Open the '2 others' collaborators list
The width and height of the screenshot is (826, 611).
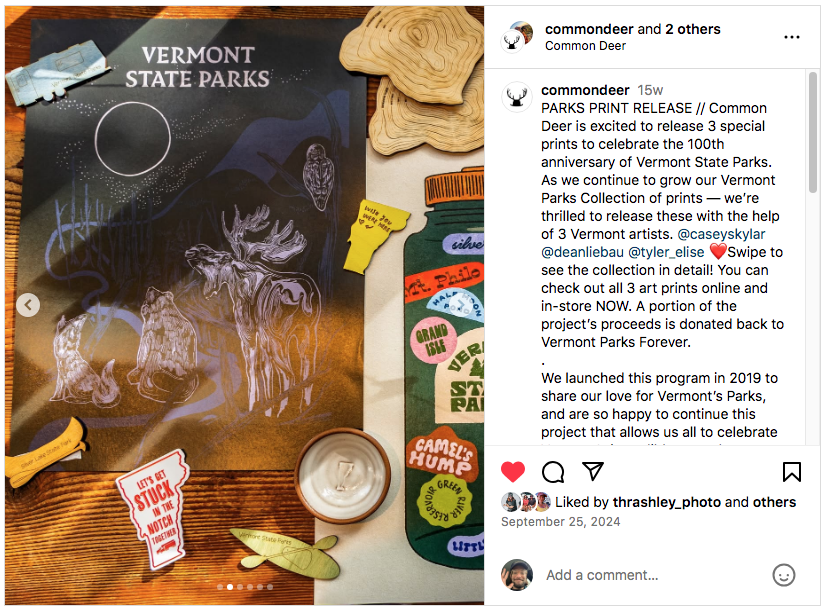tap(693, 29)
